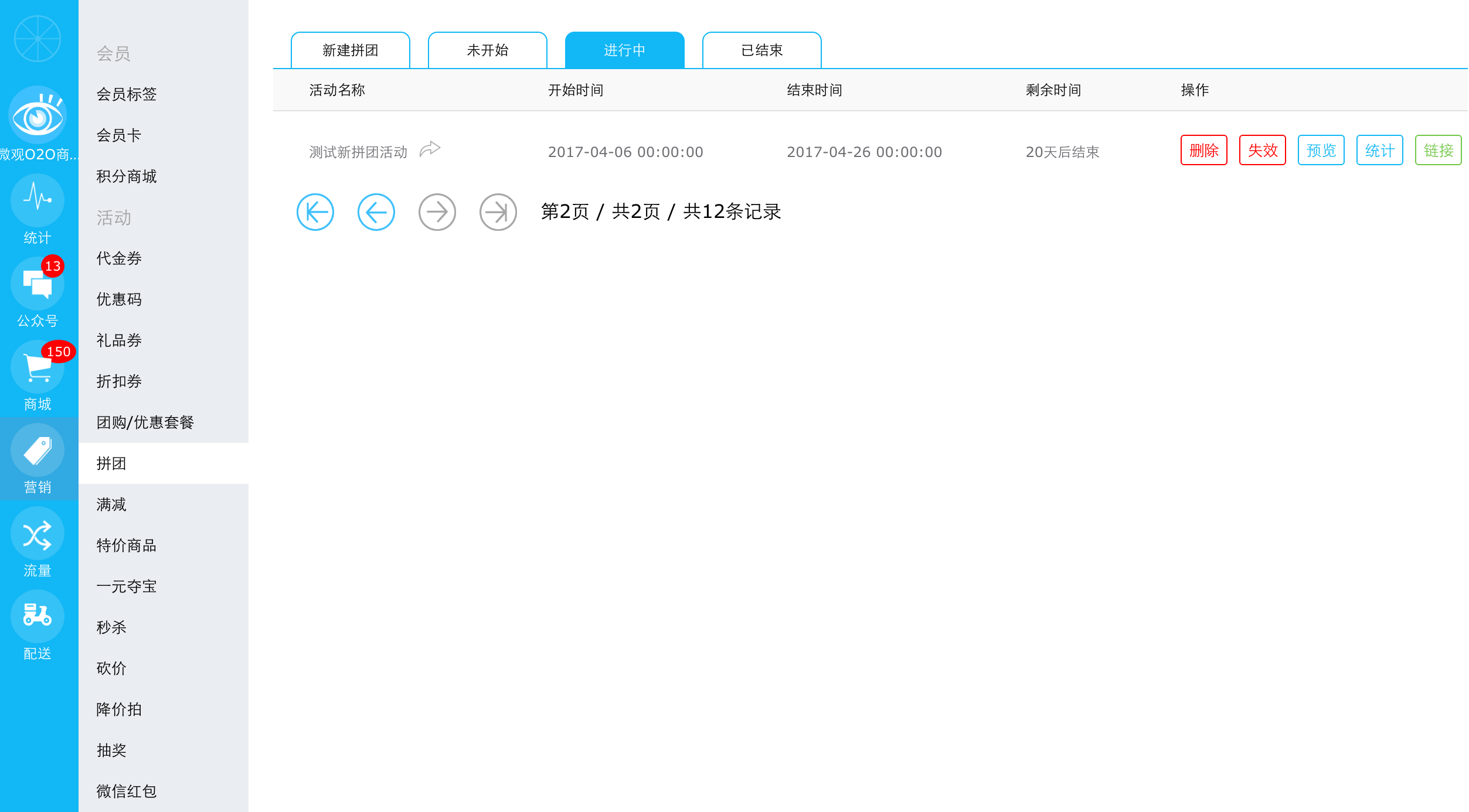Switch to the 已结束 tab
The width and height of the screenshot is (1469, 812).
click(x=762, y=50)
